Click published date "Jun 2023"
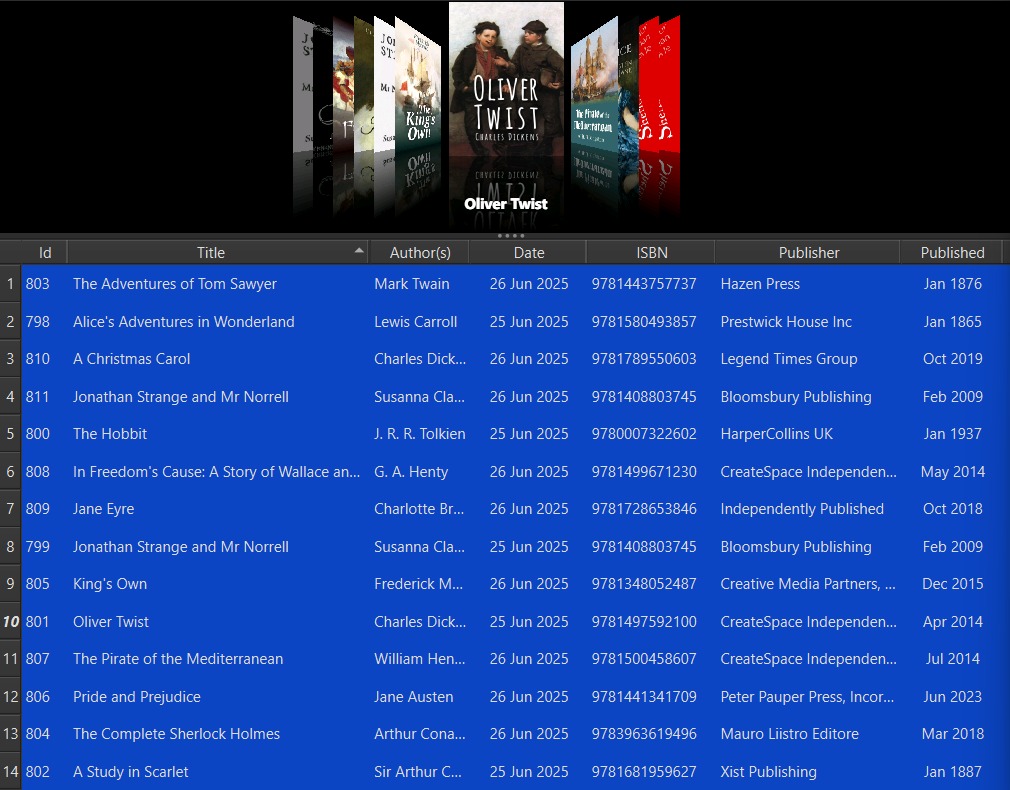The height and width of the screenshot is (790, 1010). (x=953, y=697)
